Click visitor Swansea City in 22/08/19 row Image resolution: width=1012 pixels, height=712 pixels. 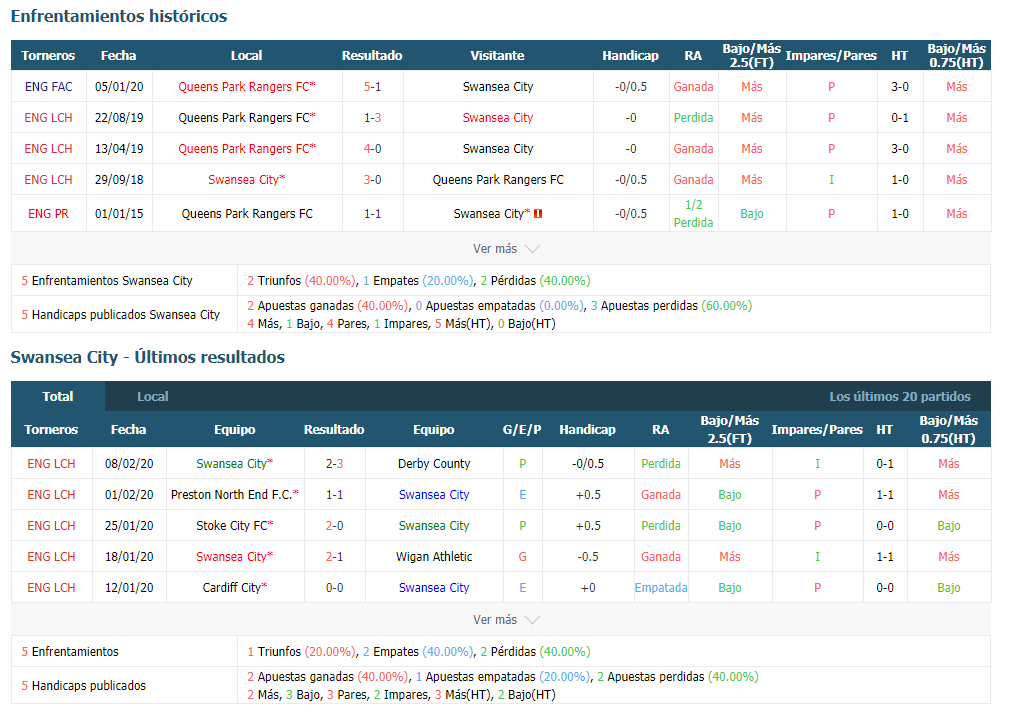498,117
